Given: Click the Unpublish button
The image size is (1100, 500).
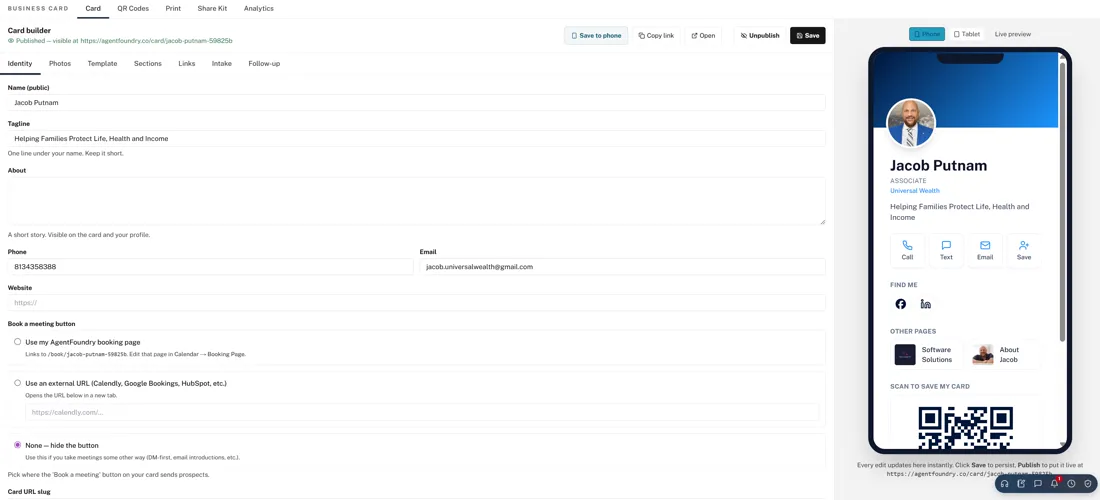Looking at the screenshot, I should (760, 35).
